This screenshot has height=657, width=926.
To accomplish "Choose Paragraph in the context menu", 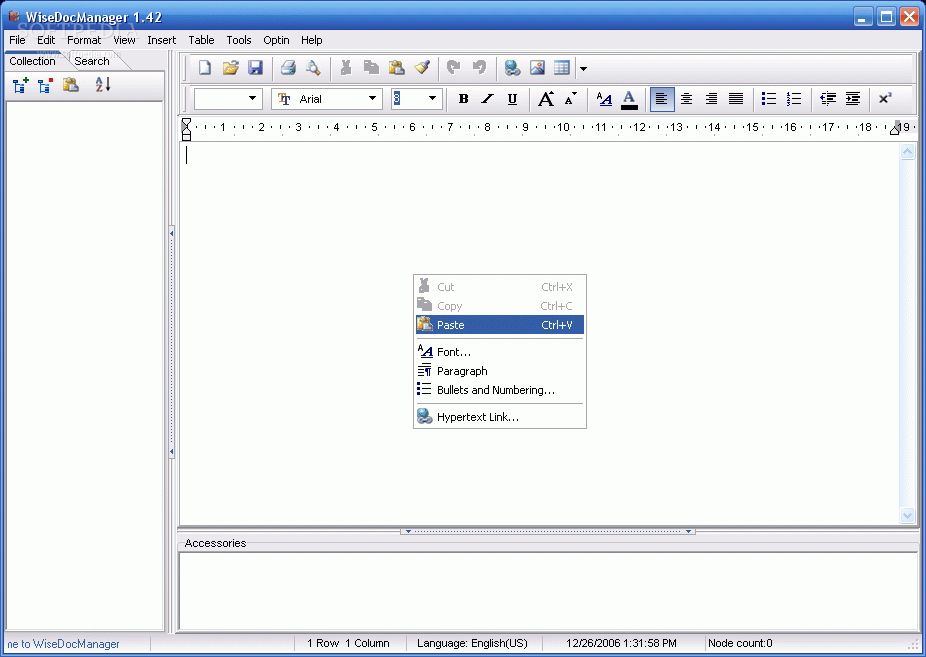I will click(x=500, y=371).
